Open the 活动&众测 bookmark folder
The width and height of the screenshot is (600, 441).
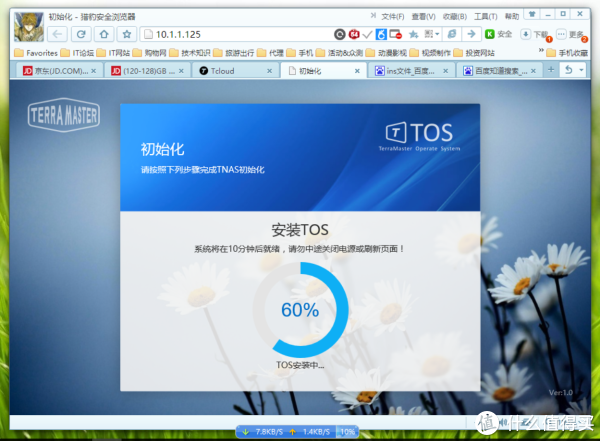(x=340, y=53)
